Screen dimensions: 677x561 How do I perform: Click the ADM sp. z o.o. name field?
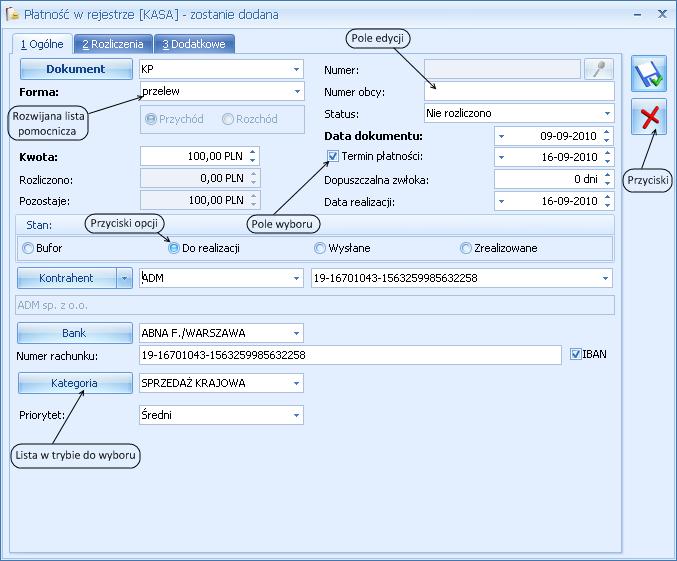click(x=315, y=305)
